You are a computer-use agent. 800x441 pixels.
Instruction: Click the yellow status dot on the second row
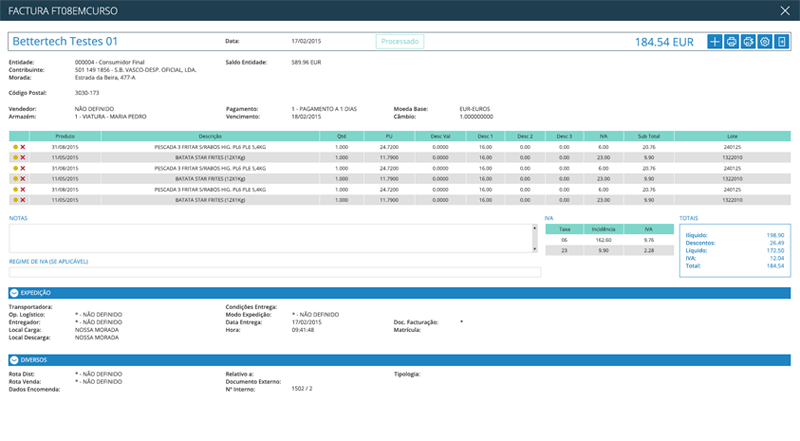click(15, 157)
